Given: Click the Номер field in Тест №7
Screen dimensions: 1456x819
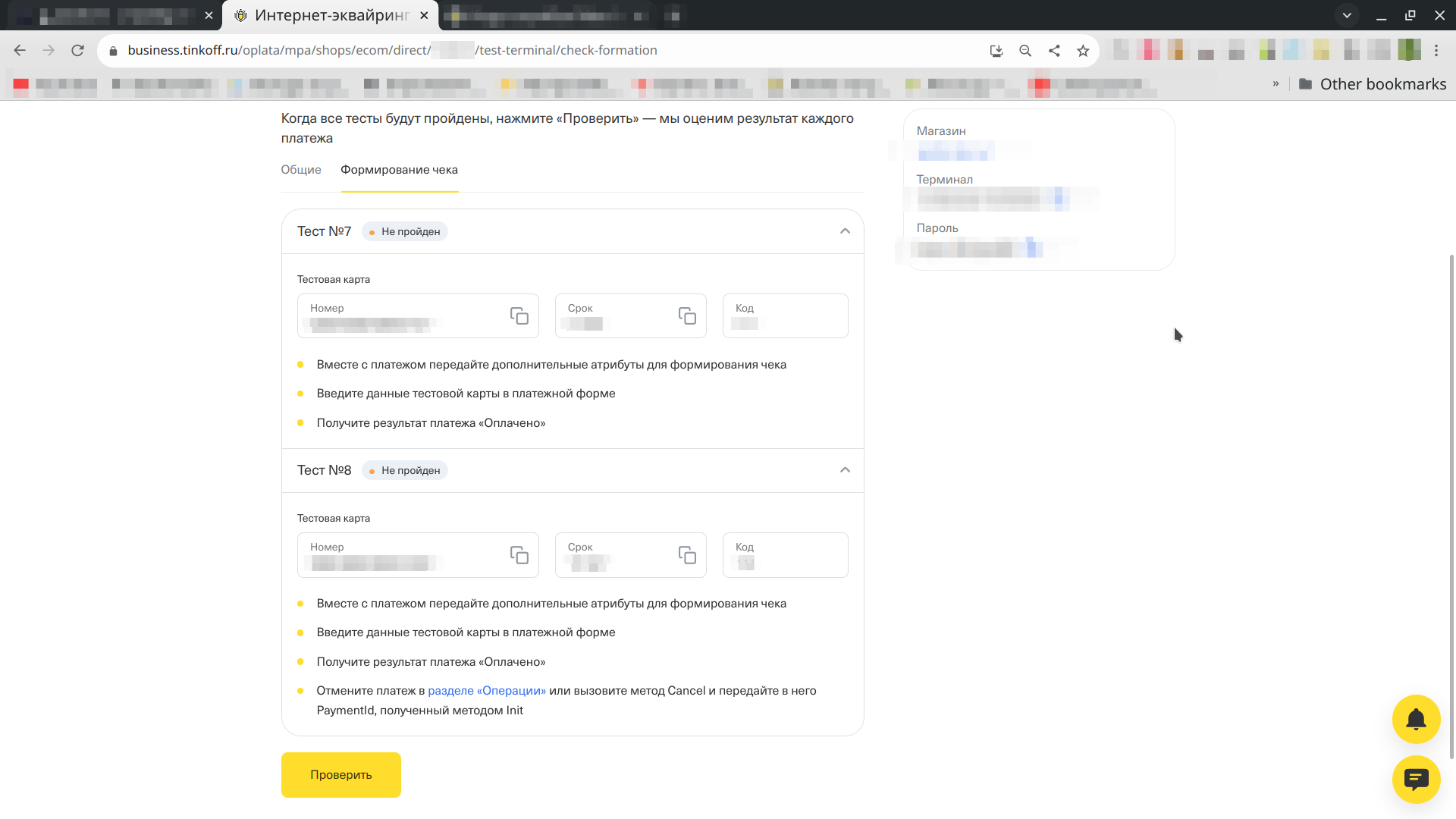Looking at the screenshot, I should pyautogui.click(x=418, y=316).
